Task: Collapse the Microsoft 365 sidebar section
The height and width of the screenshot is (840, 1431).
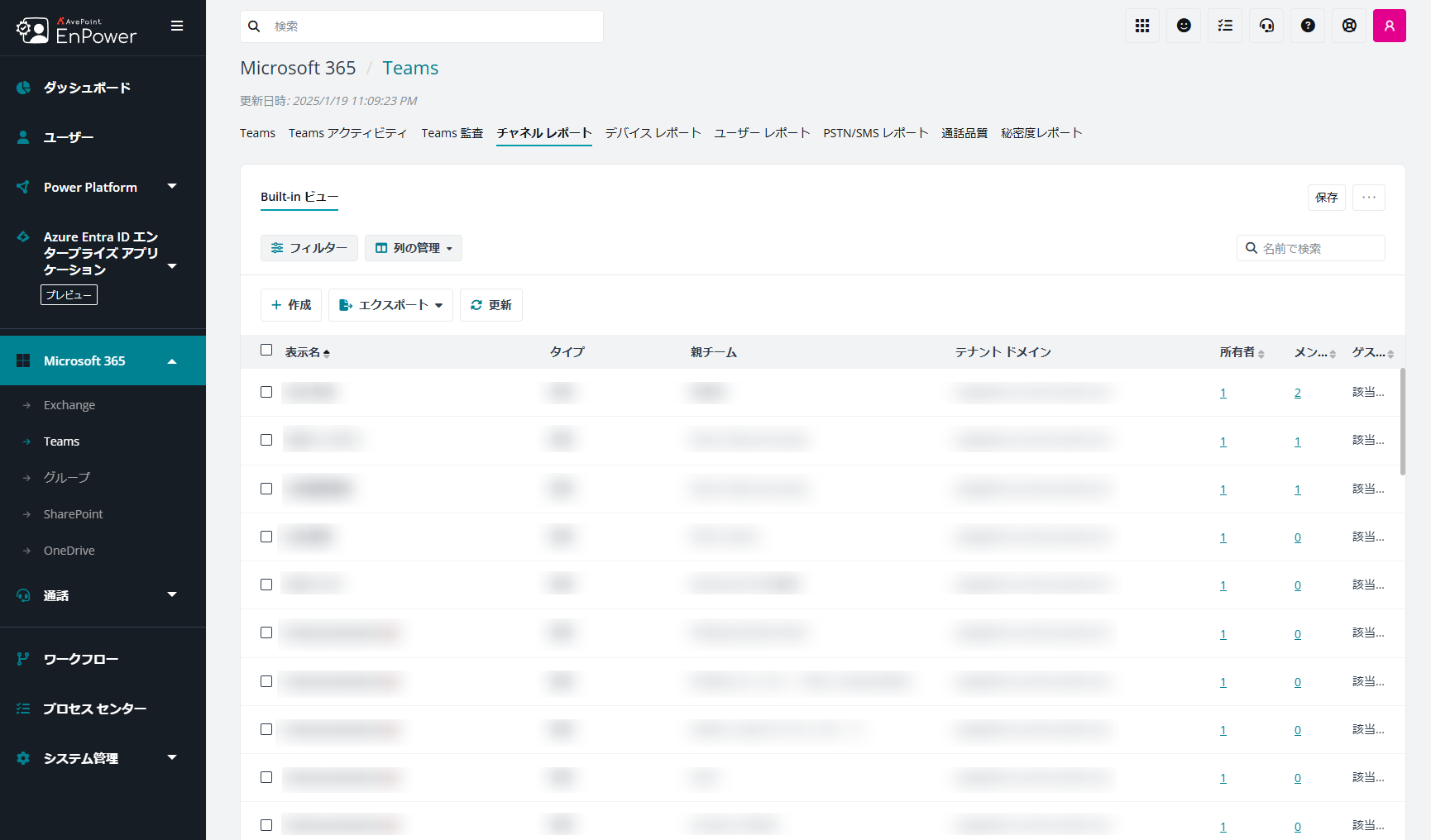Action: click(x=172, y=361)
